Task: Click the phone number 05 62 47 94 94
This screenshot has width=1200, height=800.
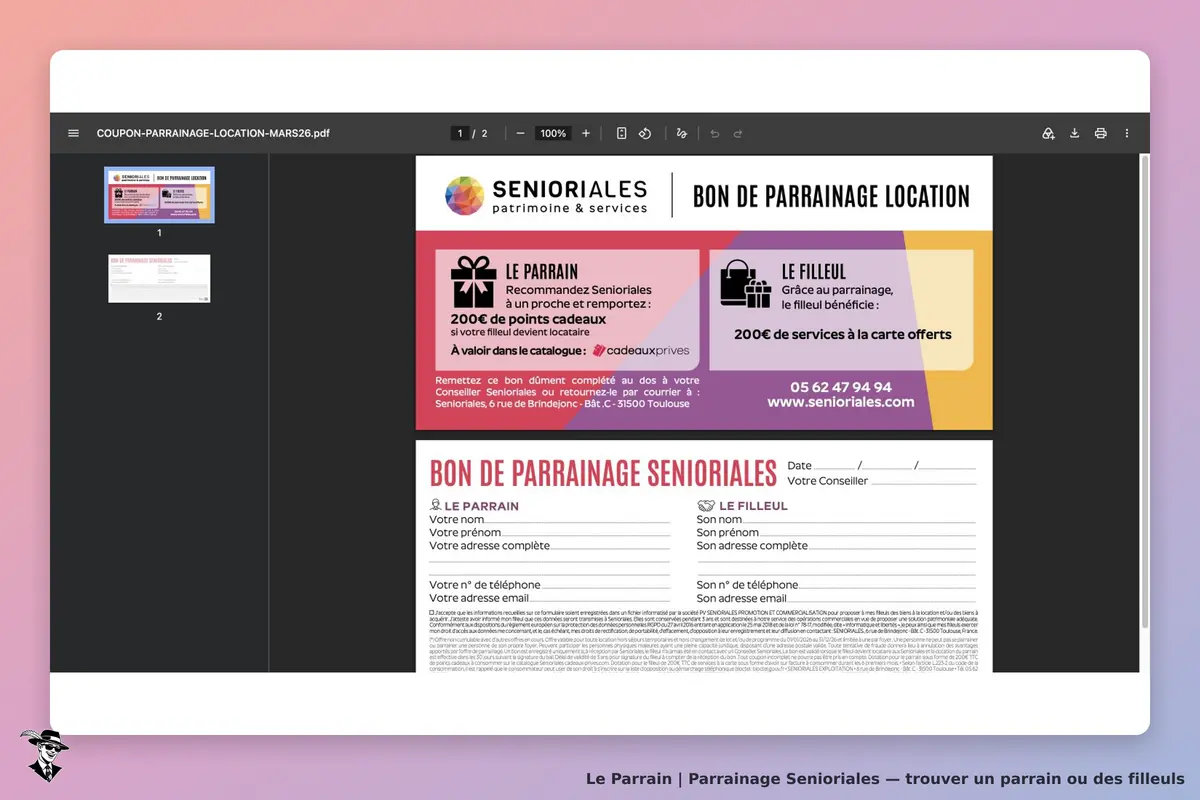Action: tap(841, 387)
